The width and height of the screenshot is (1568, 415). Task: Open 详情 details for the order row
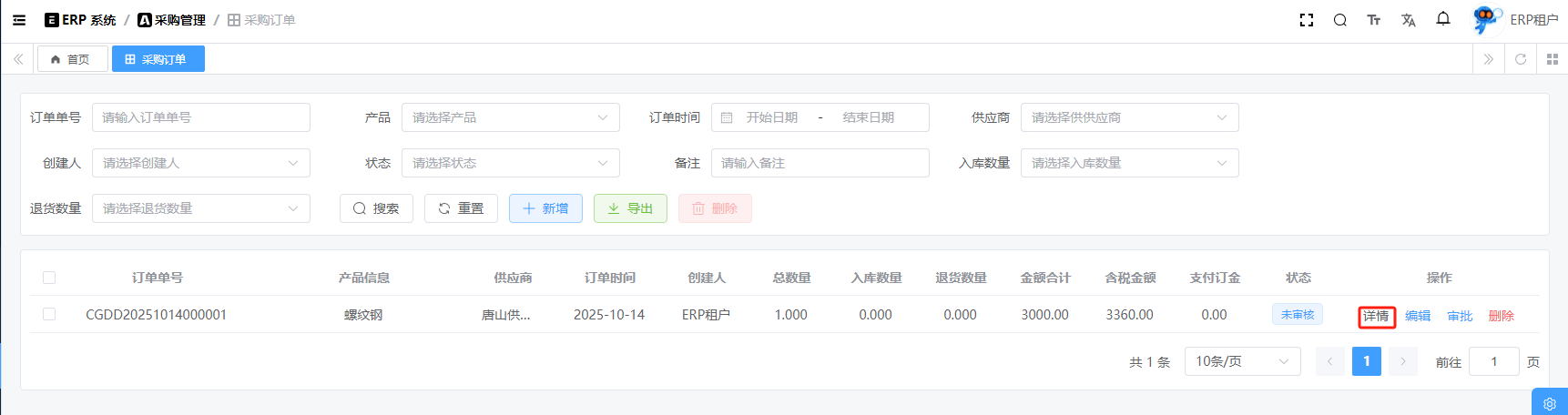[1376, 316]
